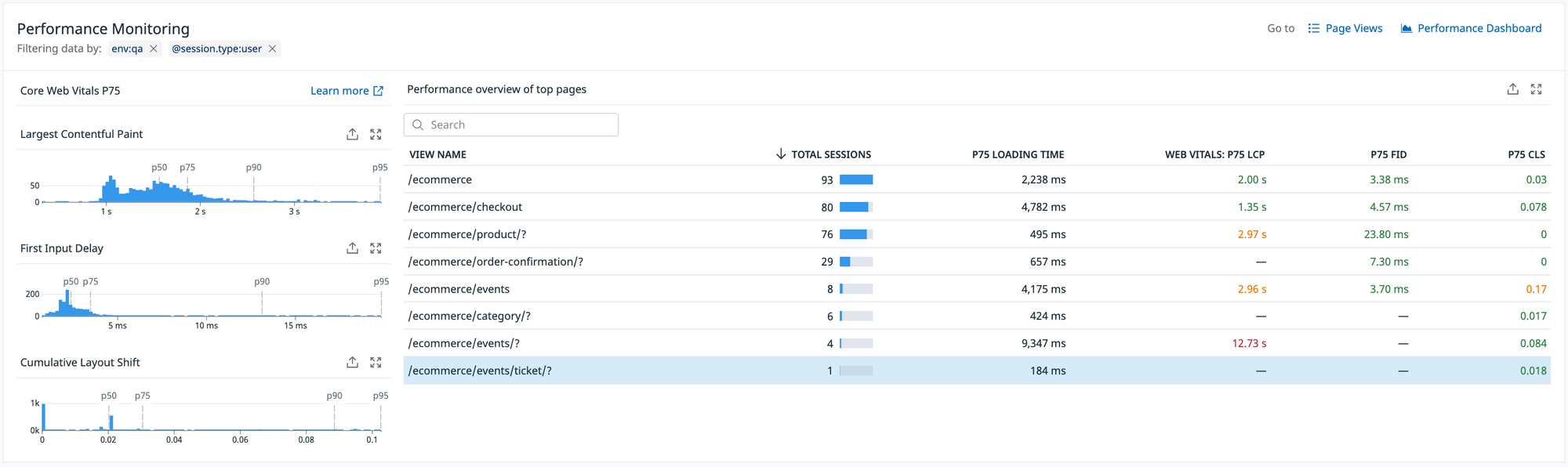Open Learn more about Core Web Vitals
Image resolution: width=1568 pixels, height=467 pixels.
click(347, 91)
